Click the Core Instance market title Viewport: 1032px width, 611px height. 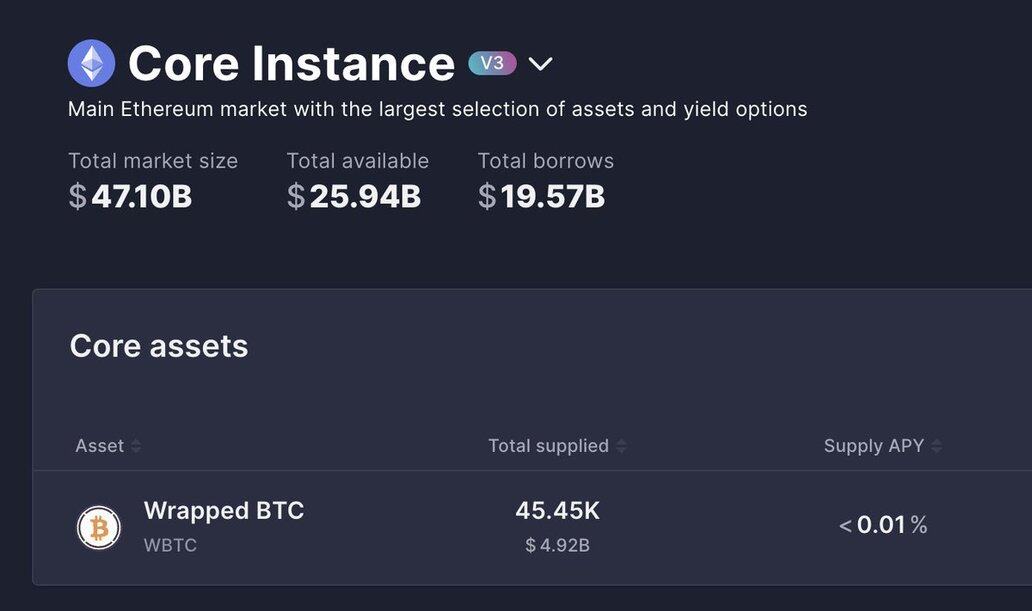(x=291, y=64)
